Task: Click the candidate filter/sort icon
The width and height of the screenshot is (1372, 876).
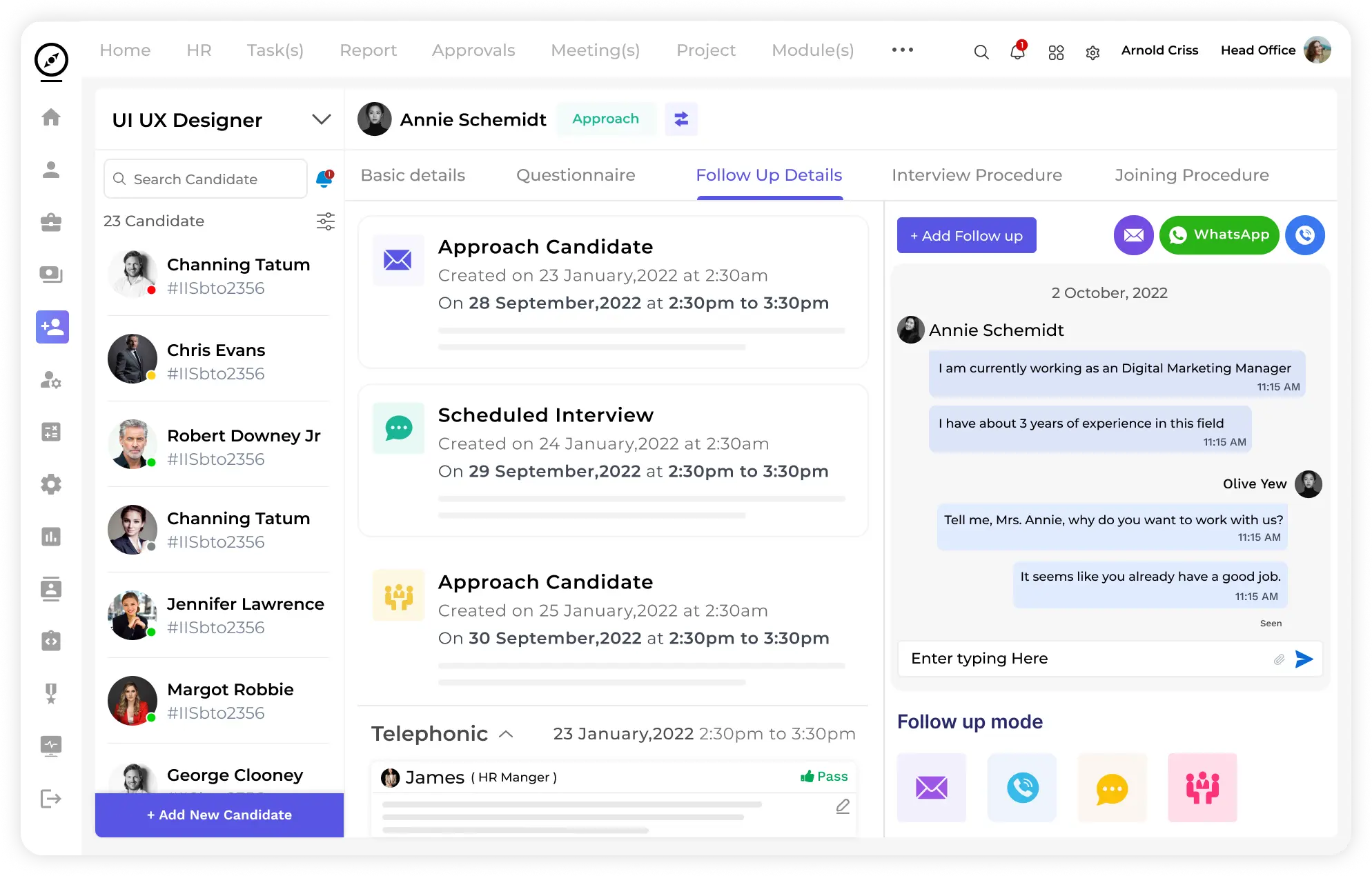Action: (326, 221)
